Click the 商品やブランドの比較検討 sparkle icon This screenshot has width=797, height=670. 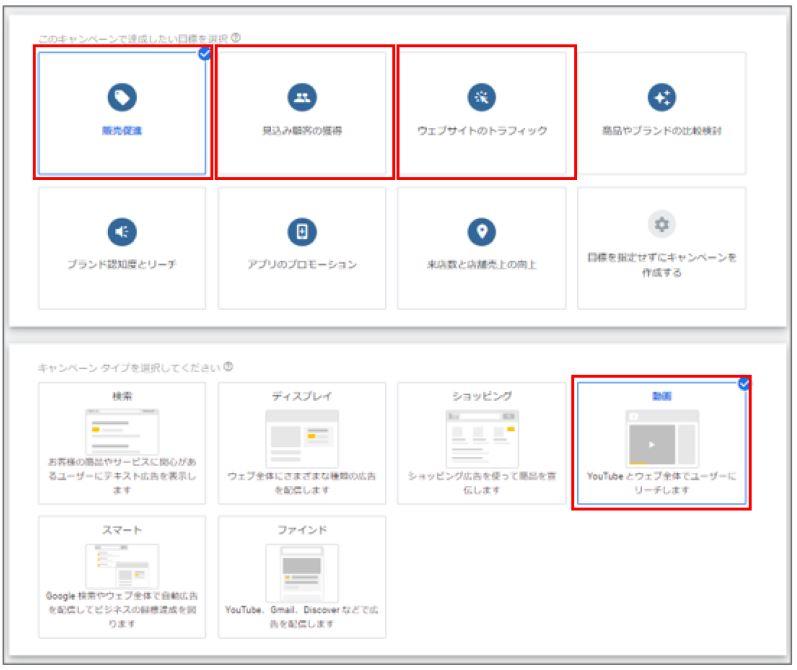(661, 95)
